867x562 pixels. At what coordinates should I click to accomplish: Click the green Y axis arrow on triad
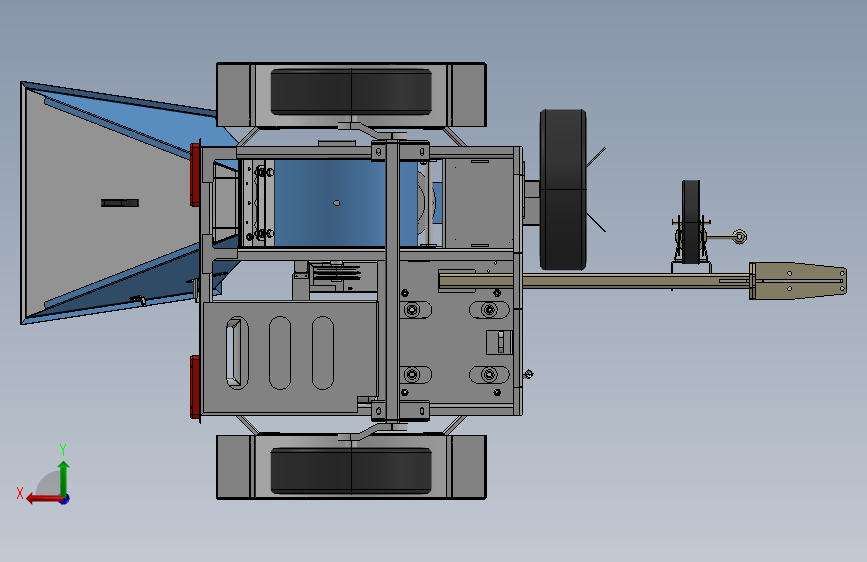click(64, 476)
